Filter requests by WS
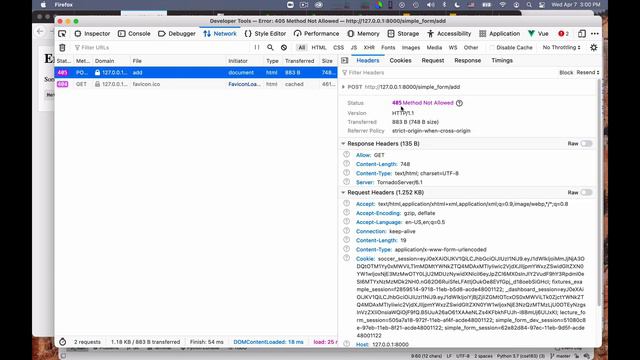Image resolution: width=640 pixels, height=360 pixels. 453,48
